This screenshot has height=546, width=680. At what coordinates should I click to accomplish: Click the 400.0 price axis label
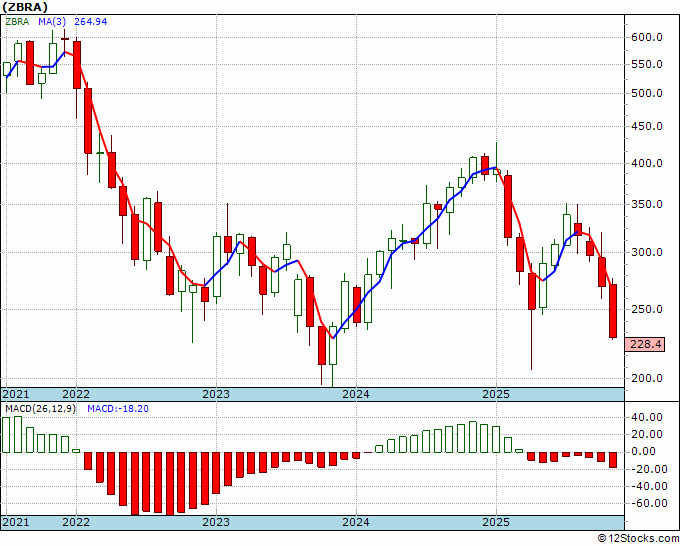(646, 163)
